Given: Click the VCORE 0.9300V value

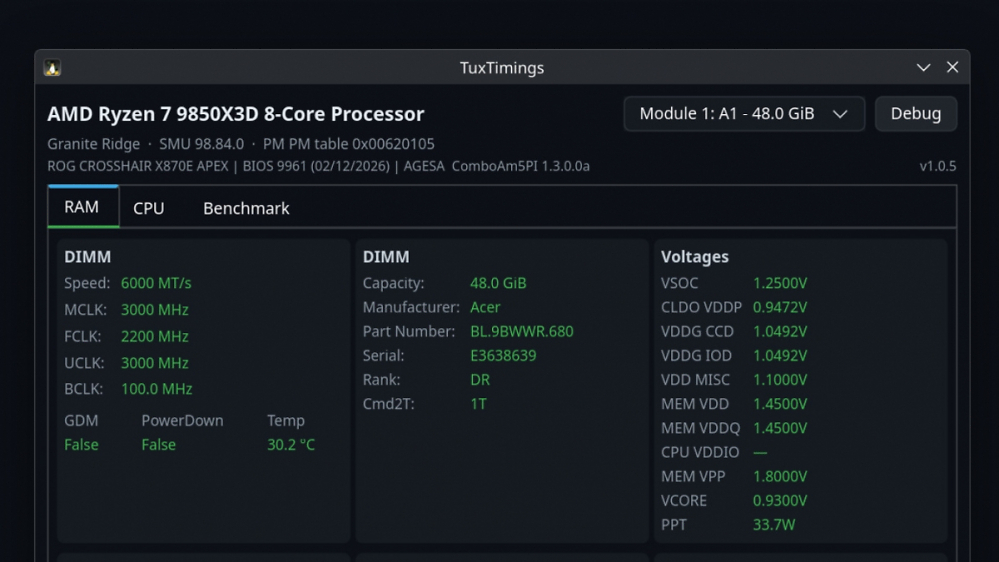Looking at the screenshot, I should click(780, 501).
